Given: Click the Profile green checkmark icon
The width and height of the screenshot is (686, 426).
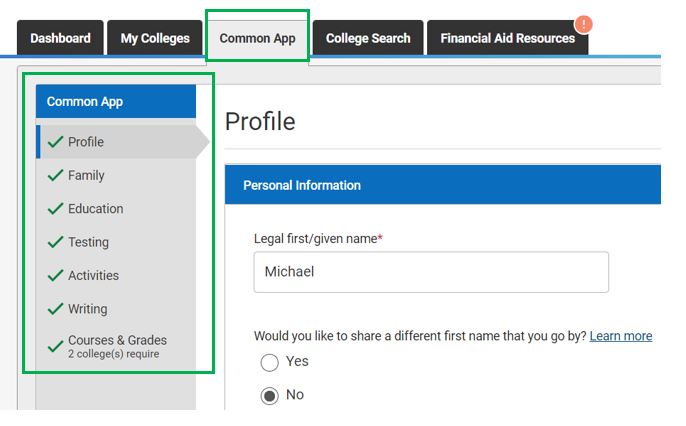Looking at the screenshot, I should pyautogui.click(x=55, y=142).
